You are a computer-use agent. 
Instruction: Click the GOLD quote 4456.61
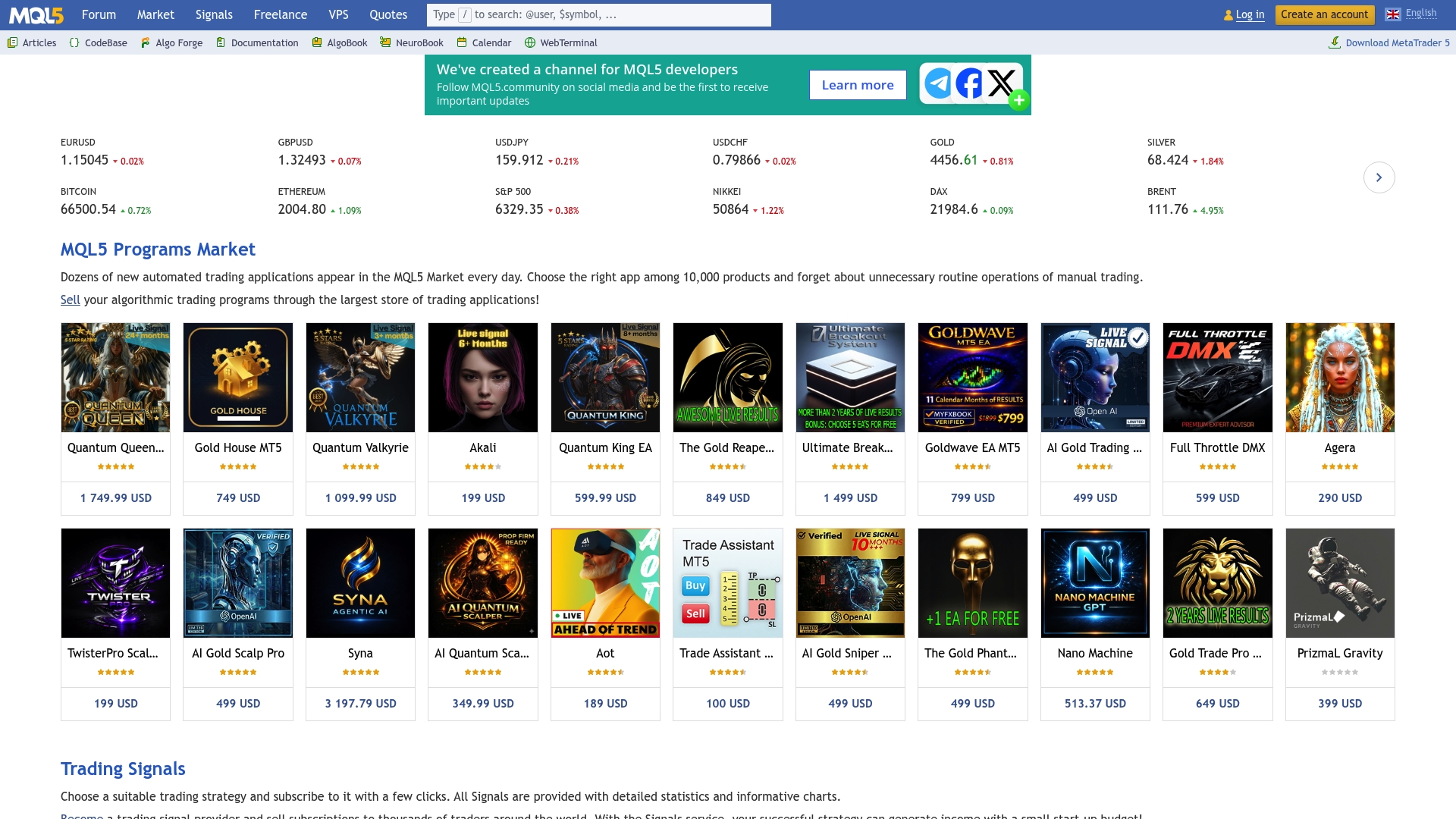(954, 160)
